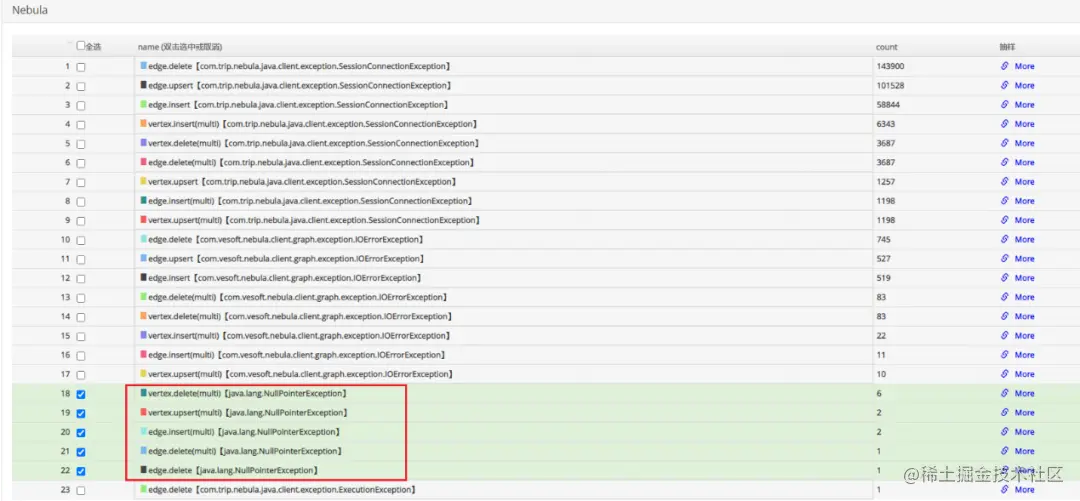Click the chain link icon in the edge.delete SessionConnectionException row
Screen dimensions: 1080x501
(1004, 66)
